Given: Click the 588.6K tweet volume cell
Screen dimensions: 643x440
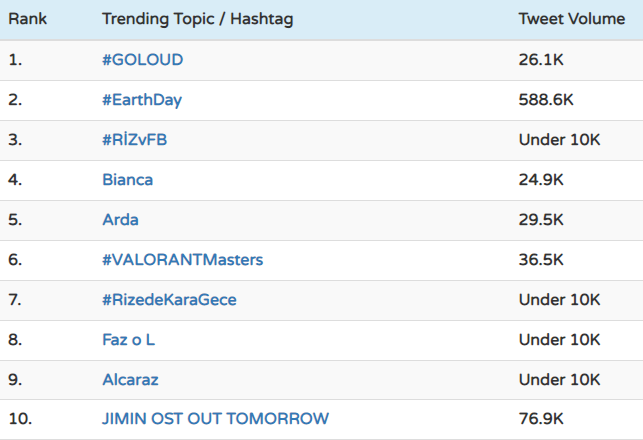Looking at the screenshot, I should (x=546, y=100).
